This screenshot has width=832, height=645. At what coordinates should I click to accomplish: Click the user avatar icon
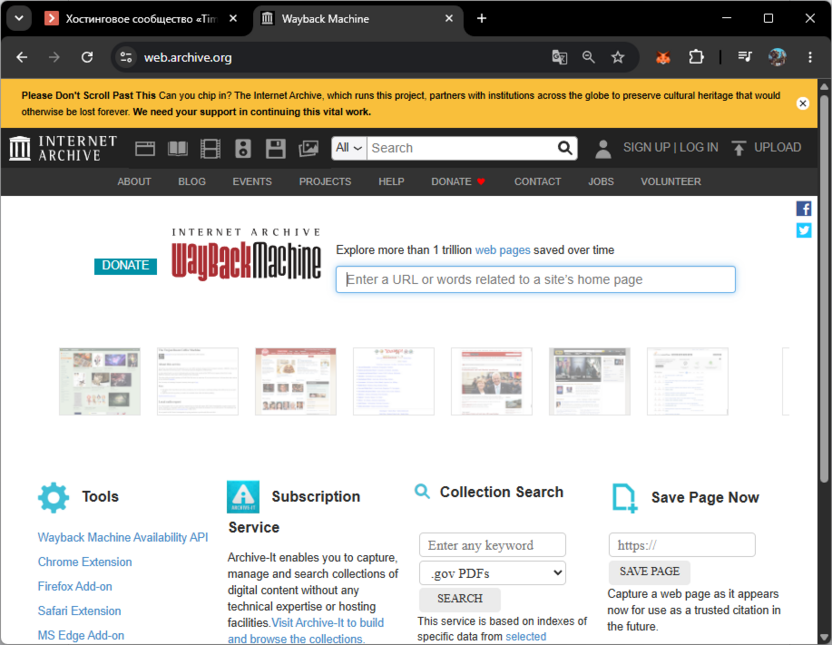pyautogui.click(x=603, y=149)
